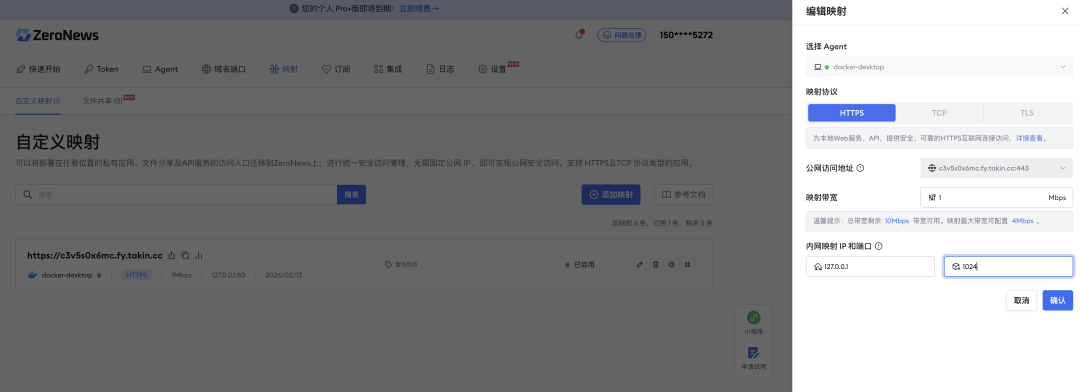Open the Agent menu item
This screenshot has width=1080, height=392.
click(160, 69)
